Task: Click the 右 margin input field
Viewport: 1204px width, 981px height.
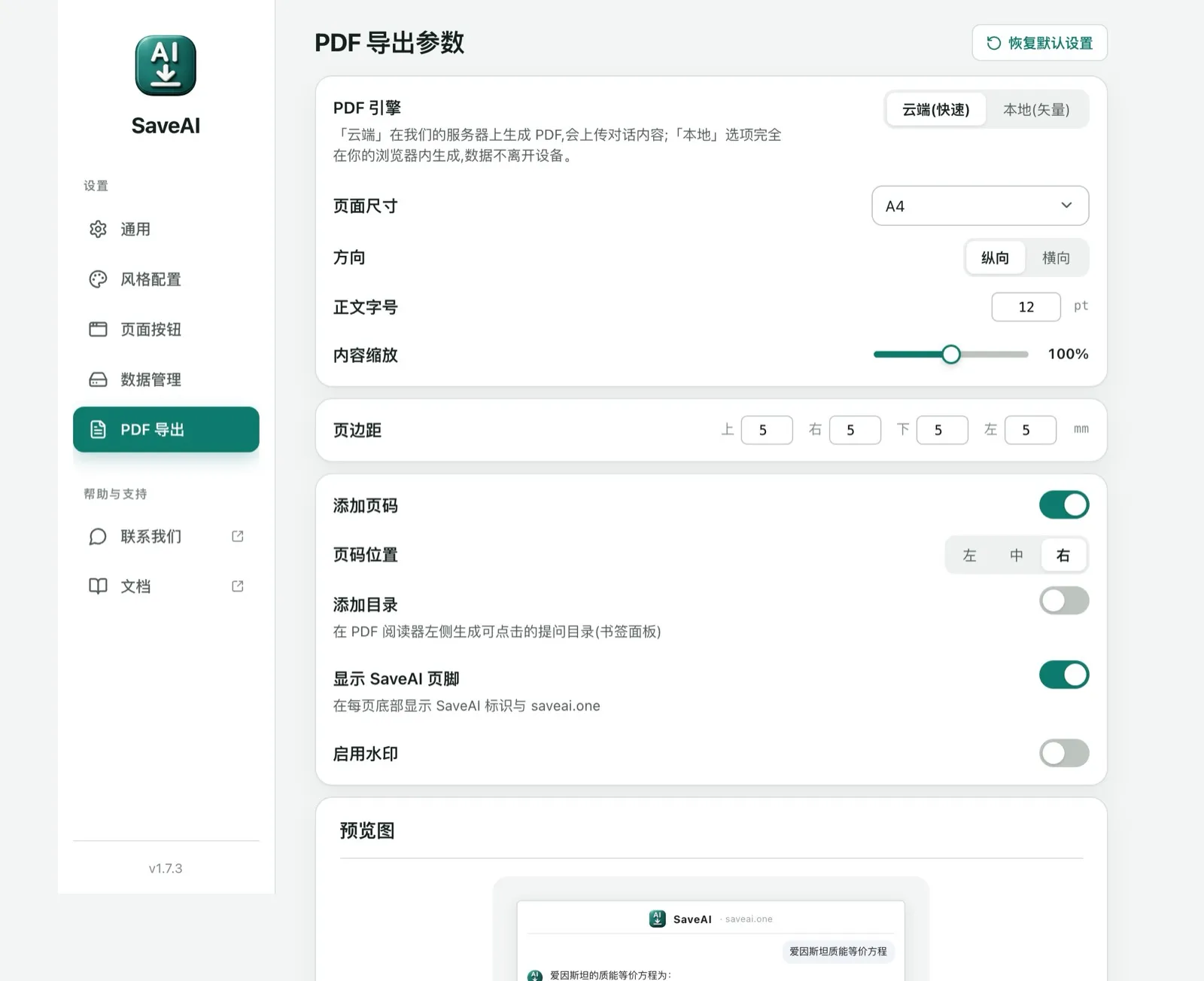Action: (855, 430)
